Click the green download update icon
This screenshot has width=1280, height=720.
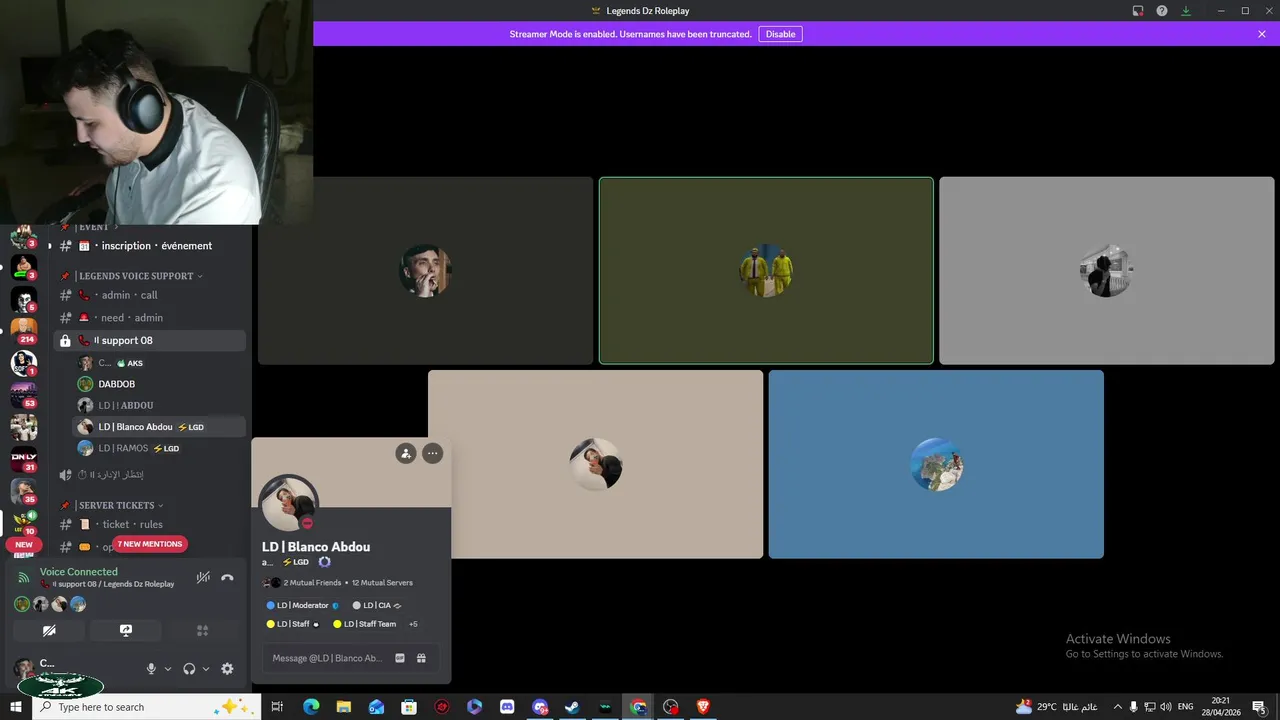point(1186,11)
